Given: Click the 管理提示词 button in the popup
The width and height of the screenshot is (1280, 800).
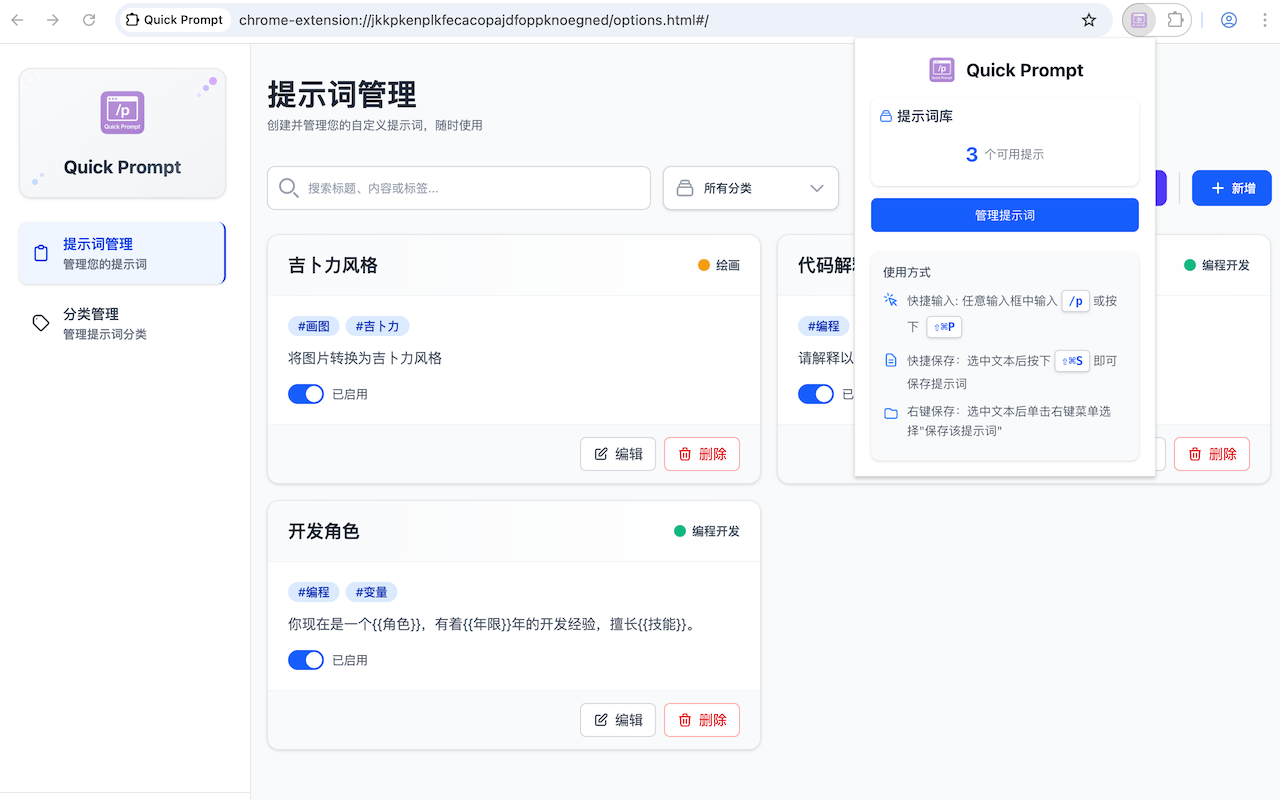Looking at the screenshot, I should click(x=1004, y=214).
